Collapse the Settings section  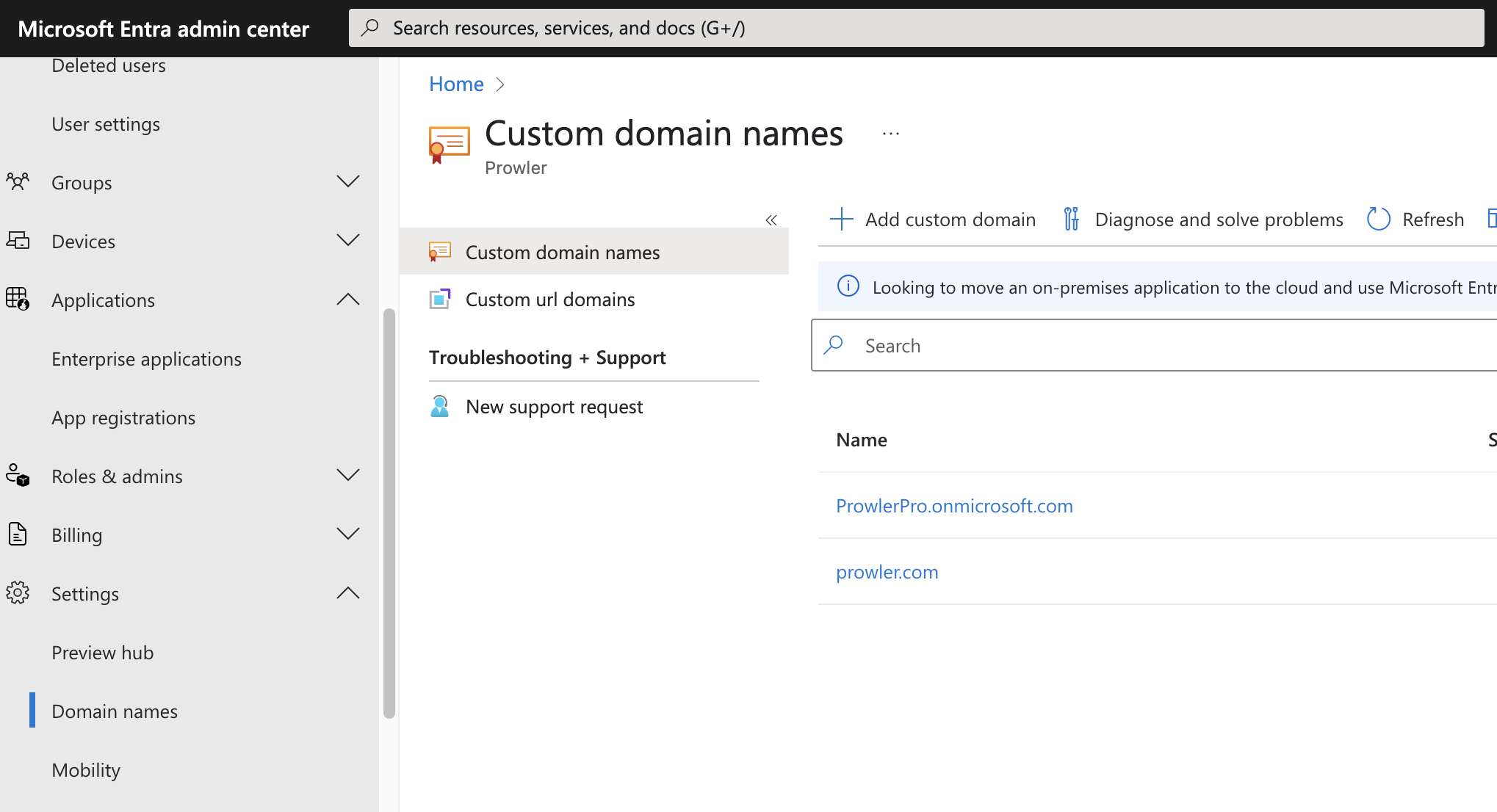(348, 592)
